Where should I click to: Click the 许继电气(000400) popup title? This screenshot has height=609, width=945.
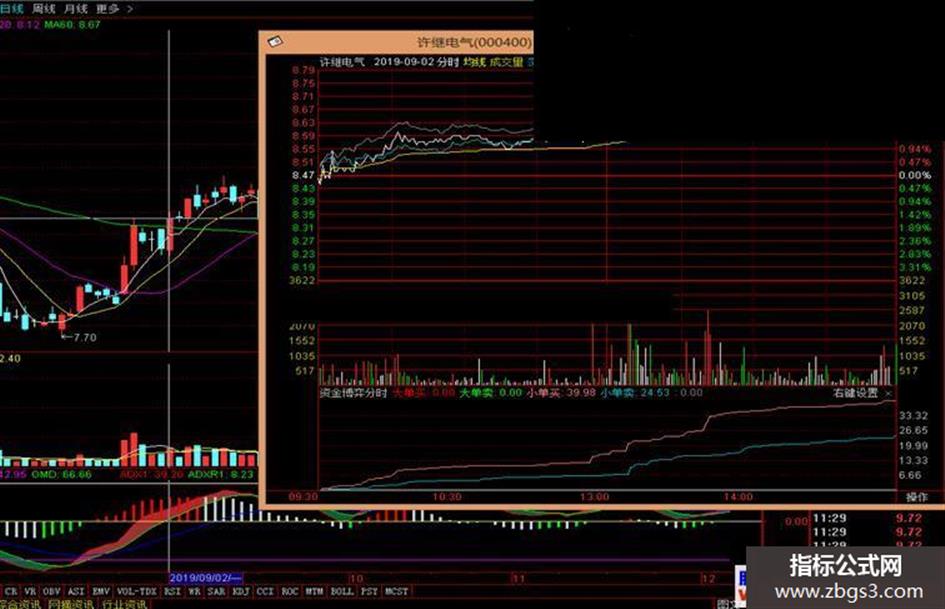click(475, 42)
